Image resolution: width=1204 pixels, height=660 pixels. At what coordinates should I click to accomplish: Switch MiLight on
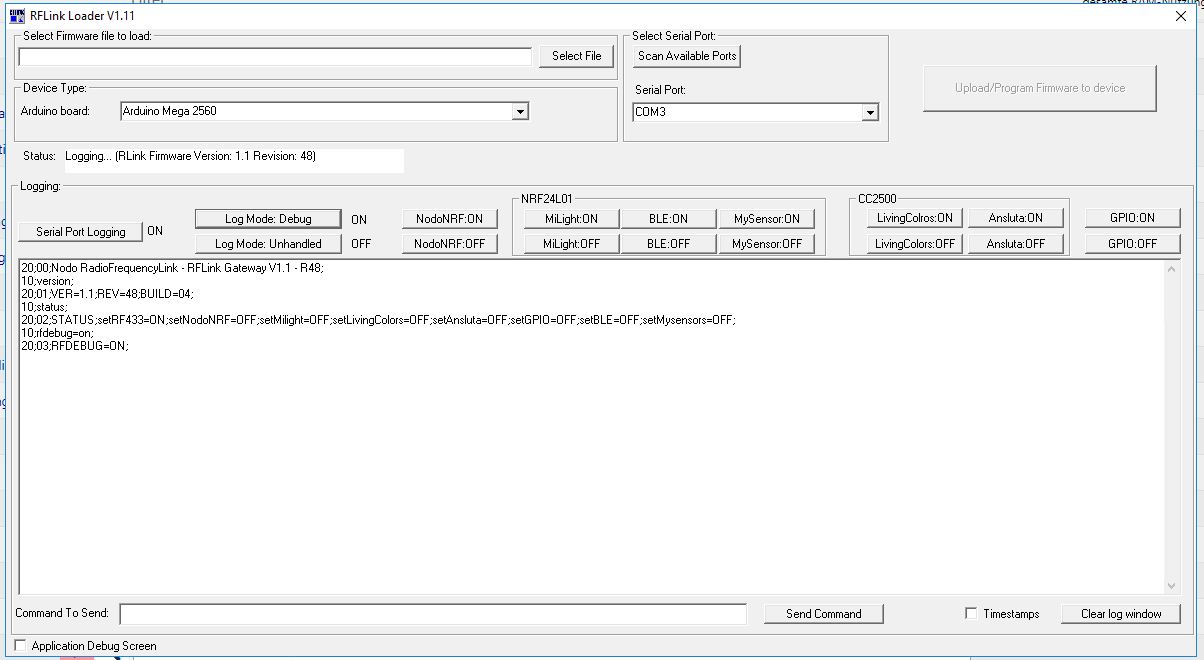572,219
